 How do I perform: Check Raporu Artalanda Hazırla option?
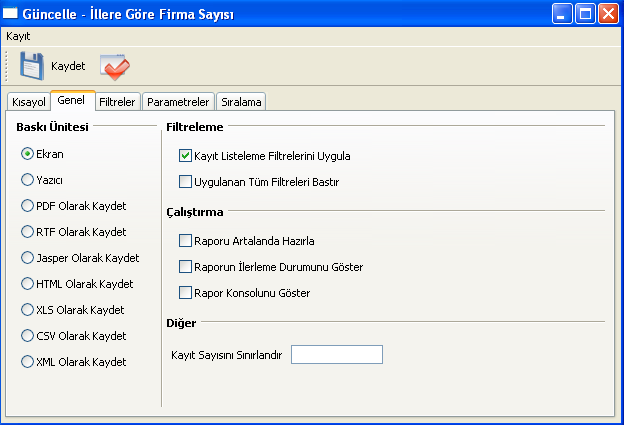185,241
